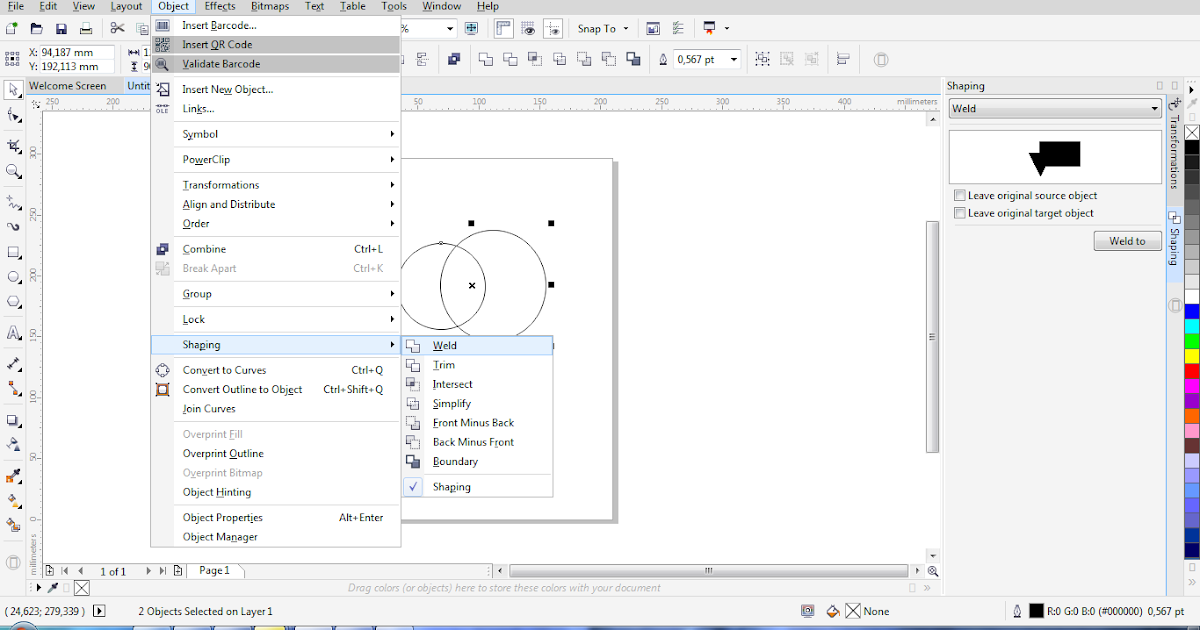This screenshot has width=1200, height=630.
Task: Switch to the Welcome Screen tab
Action: [66, 86]
